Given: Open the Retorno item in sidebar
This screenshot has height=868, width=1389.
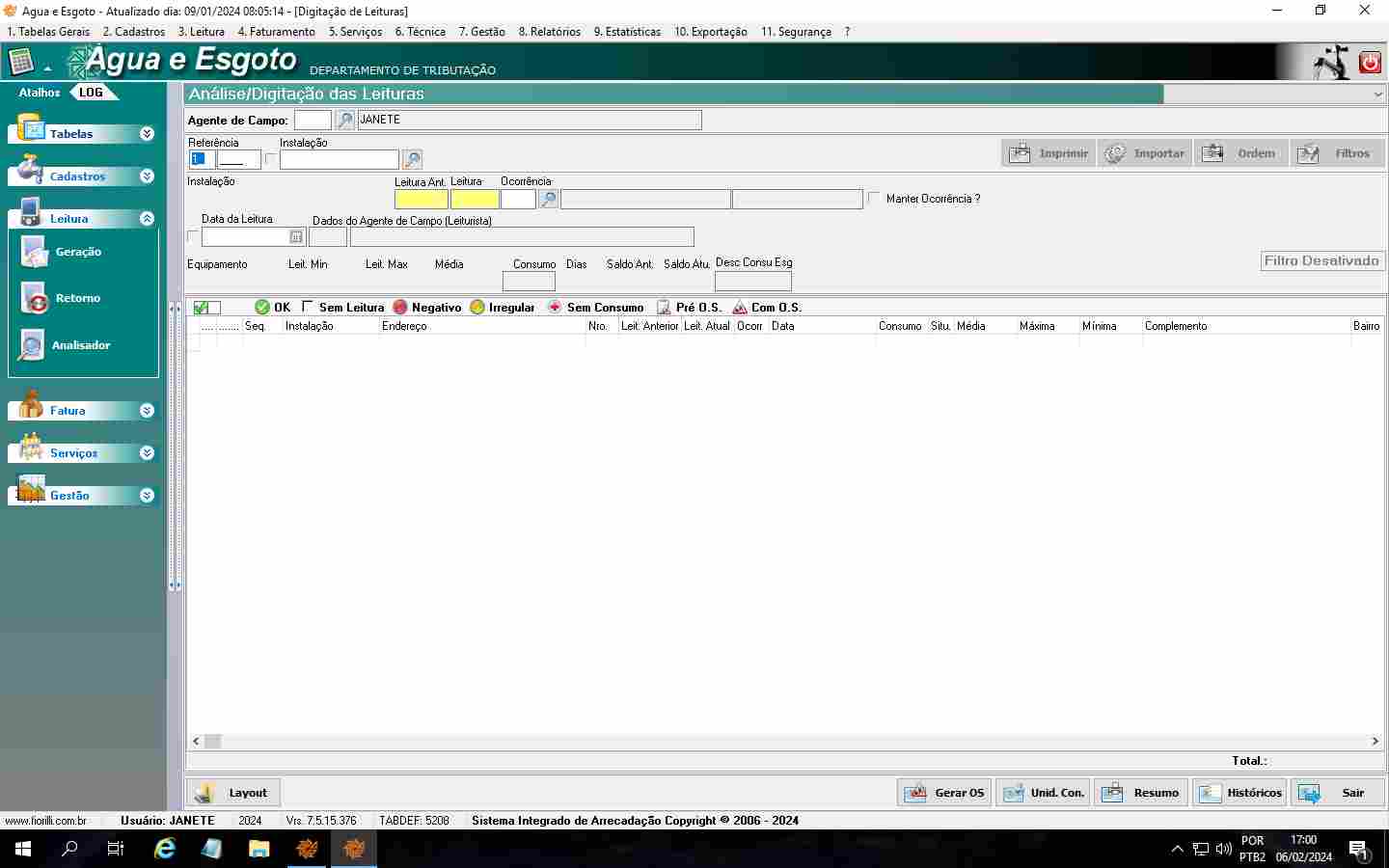Looking at the screenshot, I should pos(77,298).
